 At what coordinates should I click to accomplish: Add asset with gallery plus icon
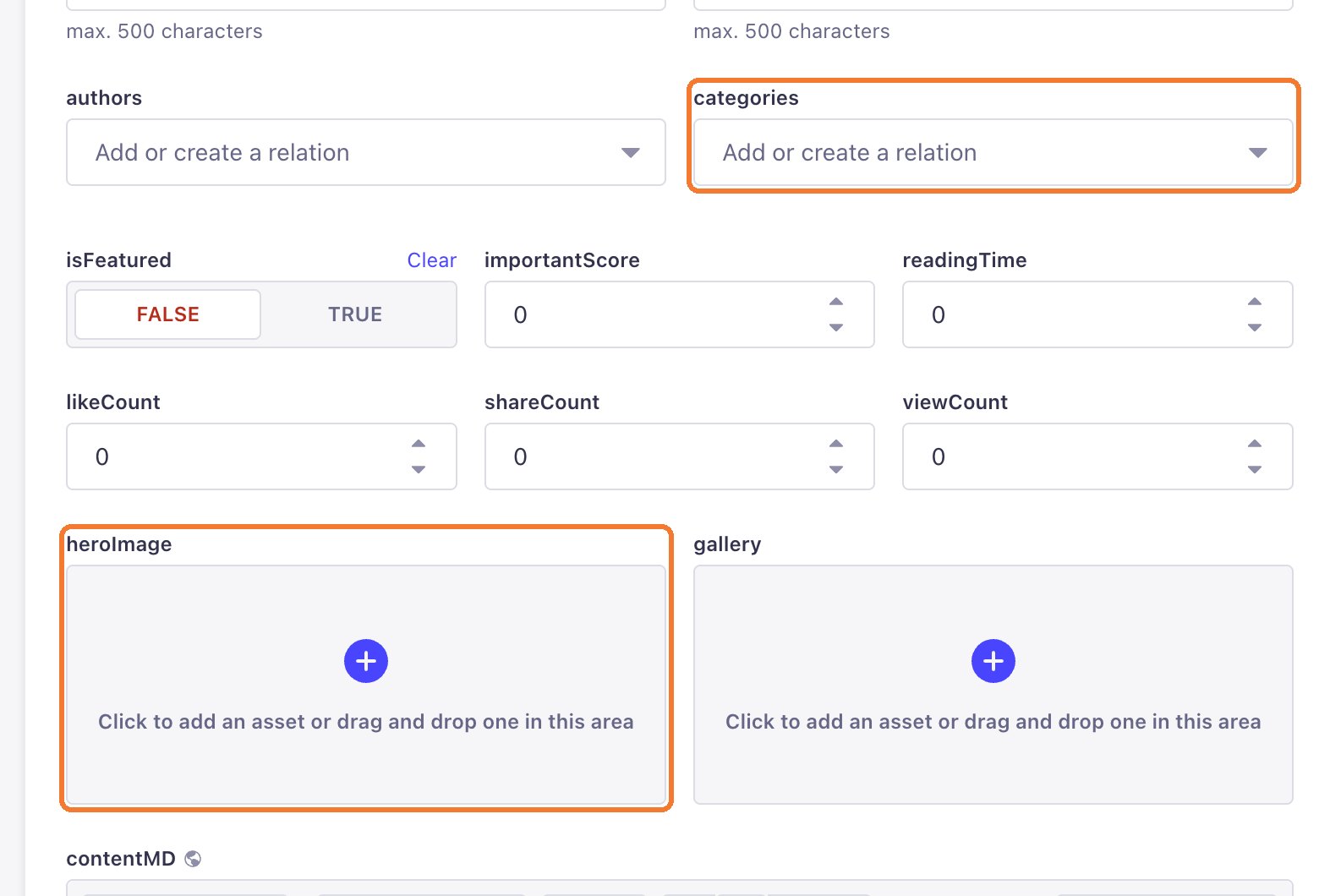(993, 661)
